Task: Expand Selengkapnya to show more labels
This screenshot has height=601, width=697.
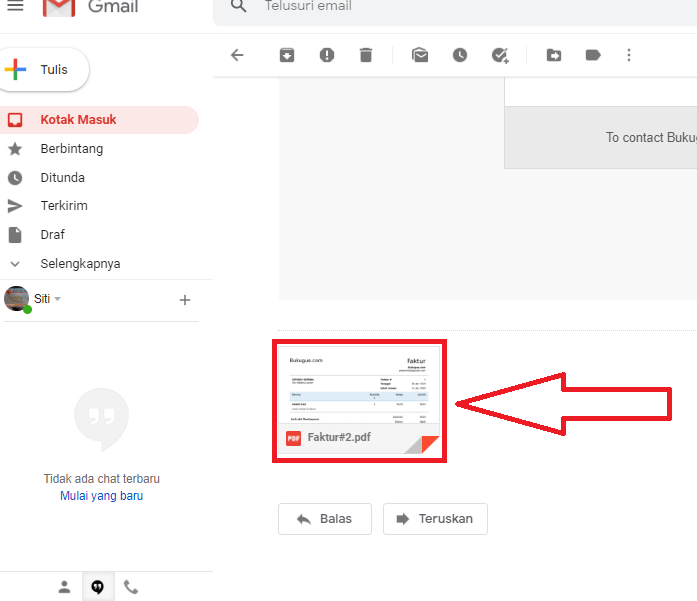Action: tap(80, 264)
